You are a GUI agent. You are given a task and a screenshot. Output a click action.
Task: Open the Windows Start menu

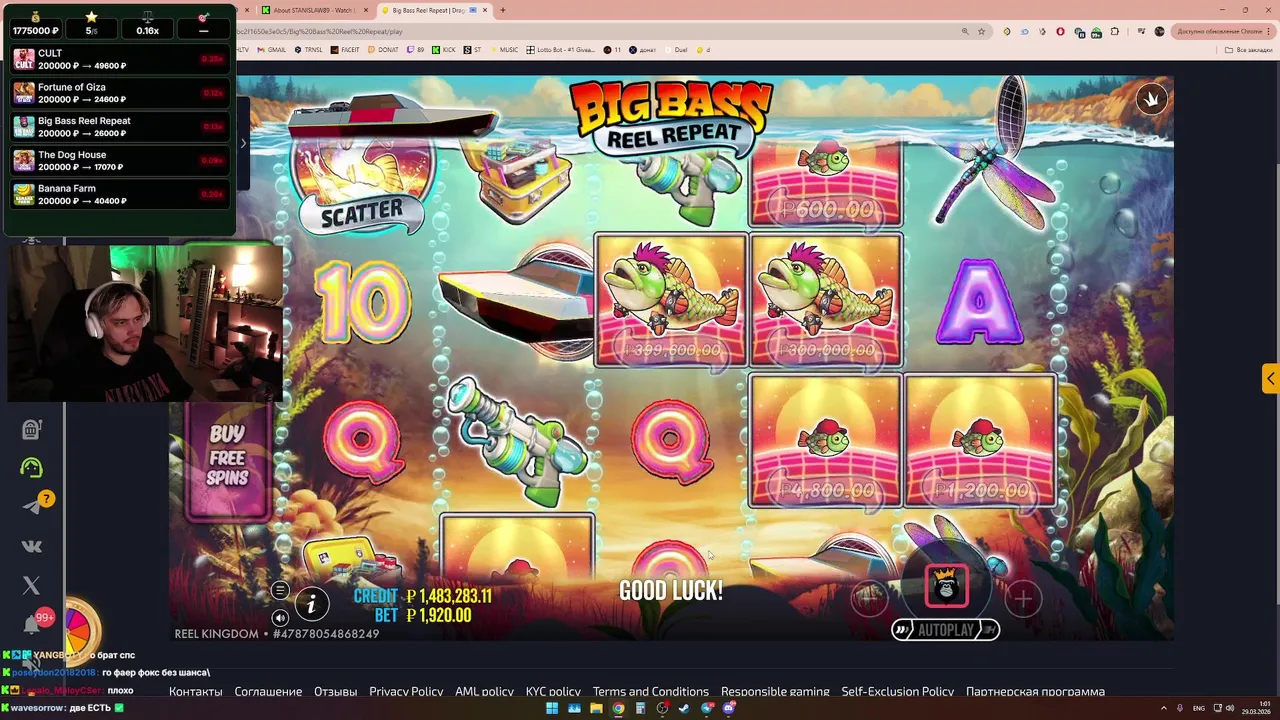(551, 709)
